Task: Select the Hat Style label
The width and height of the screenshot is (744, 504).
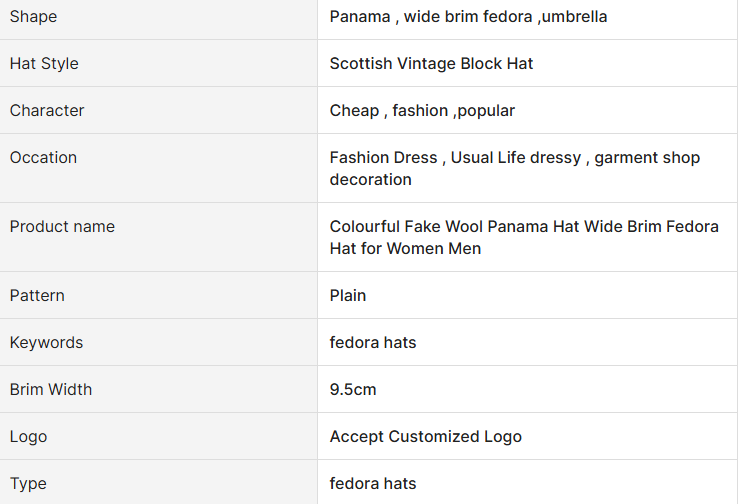Action: point(44,63)
